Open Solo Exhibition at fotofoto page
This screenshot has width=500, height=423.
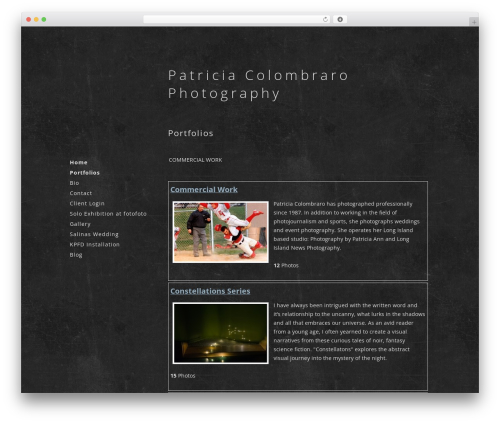click(x=108, y=214)
